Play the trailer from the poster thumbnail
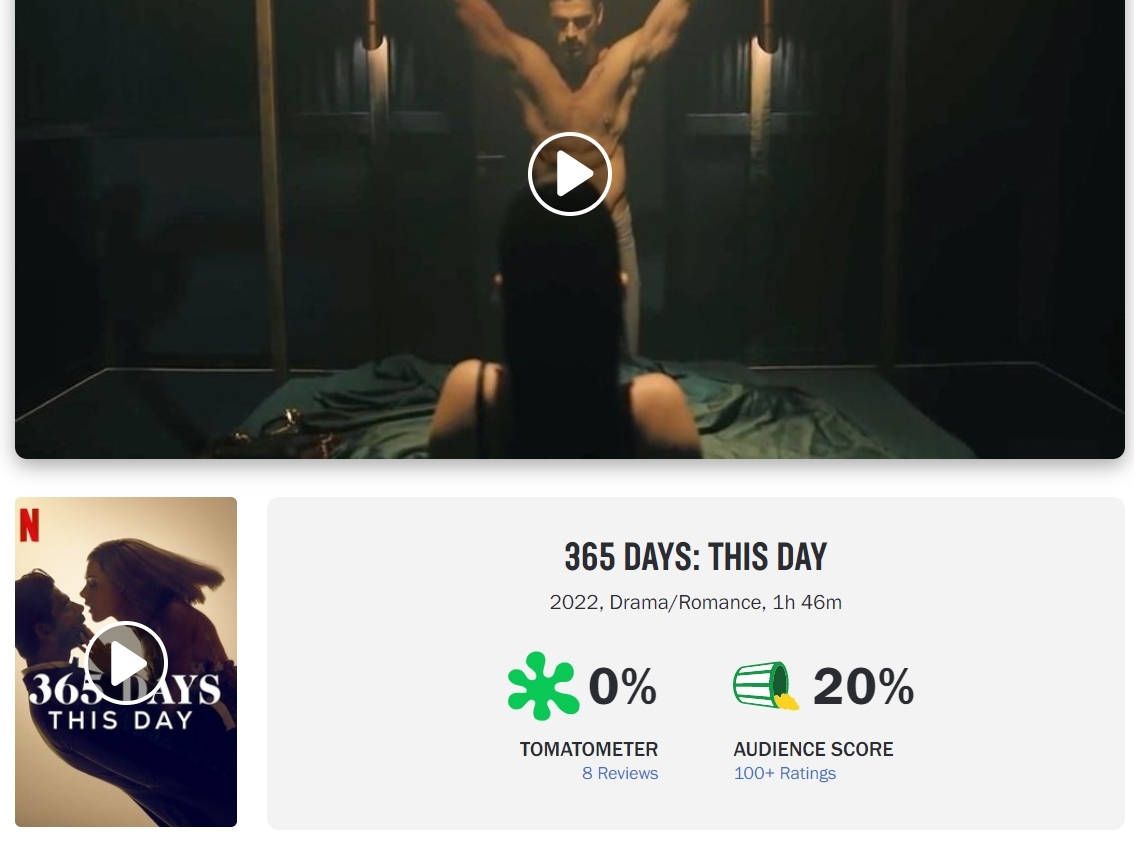 [127, 662]
